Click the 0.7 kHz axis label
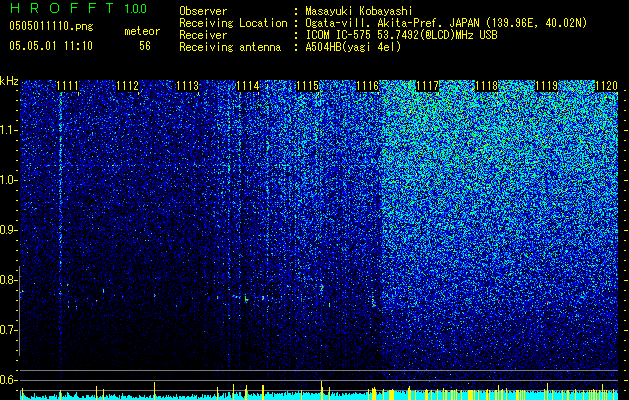 pos(9,330)
